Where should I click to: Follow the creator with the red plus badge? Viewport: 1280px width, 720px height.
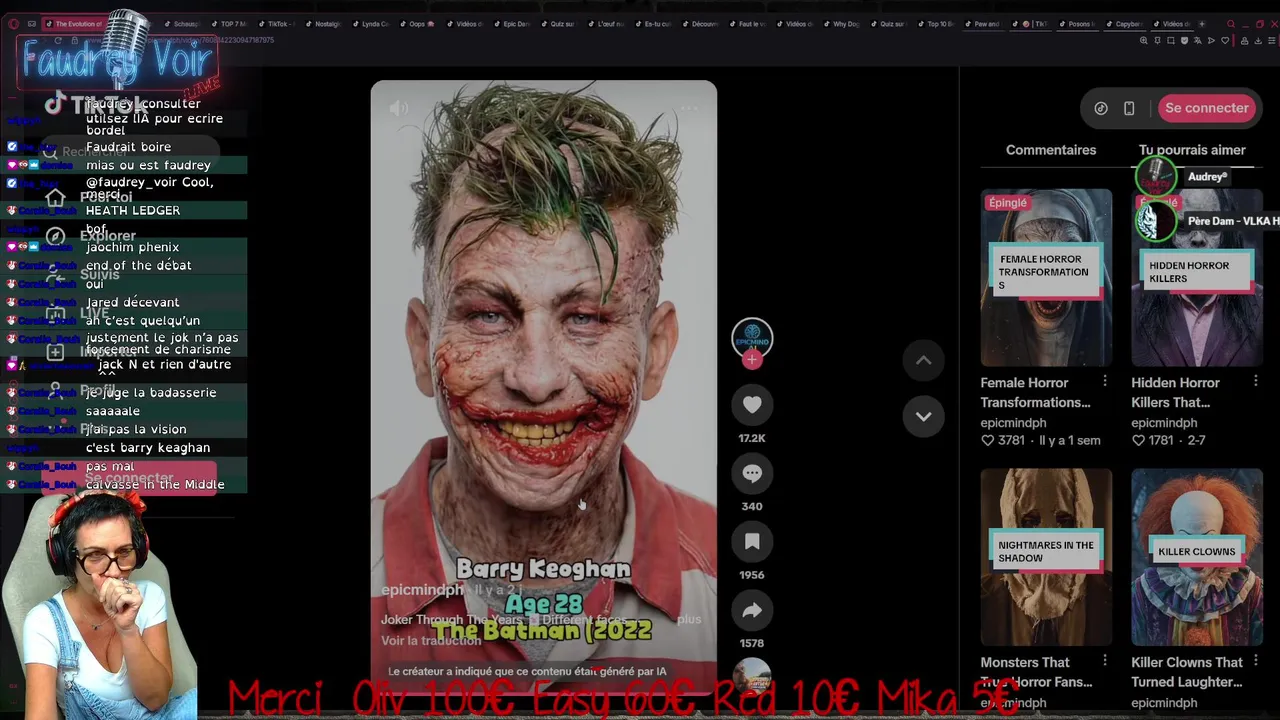(752, 360)
